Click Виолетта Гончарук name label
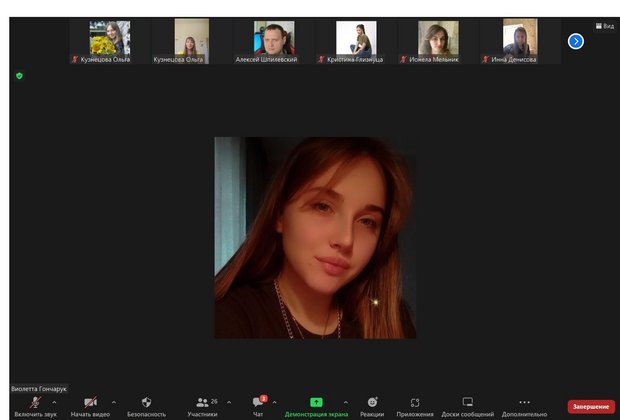 (x=39, y=389)
